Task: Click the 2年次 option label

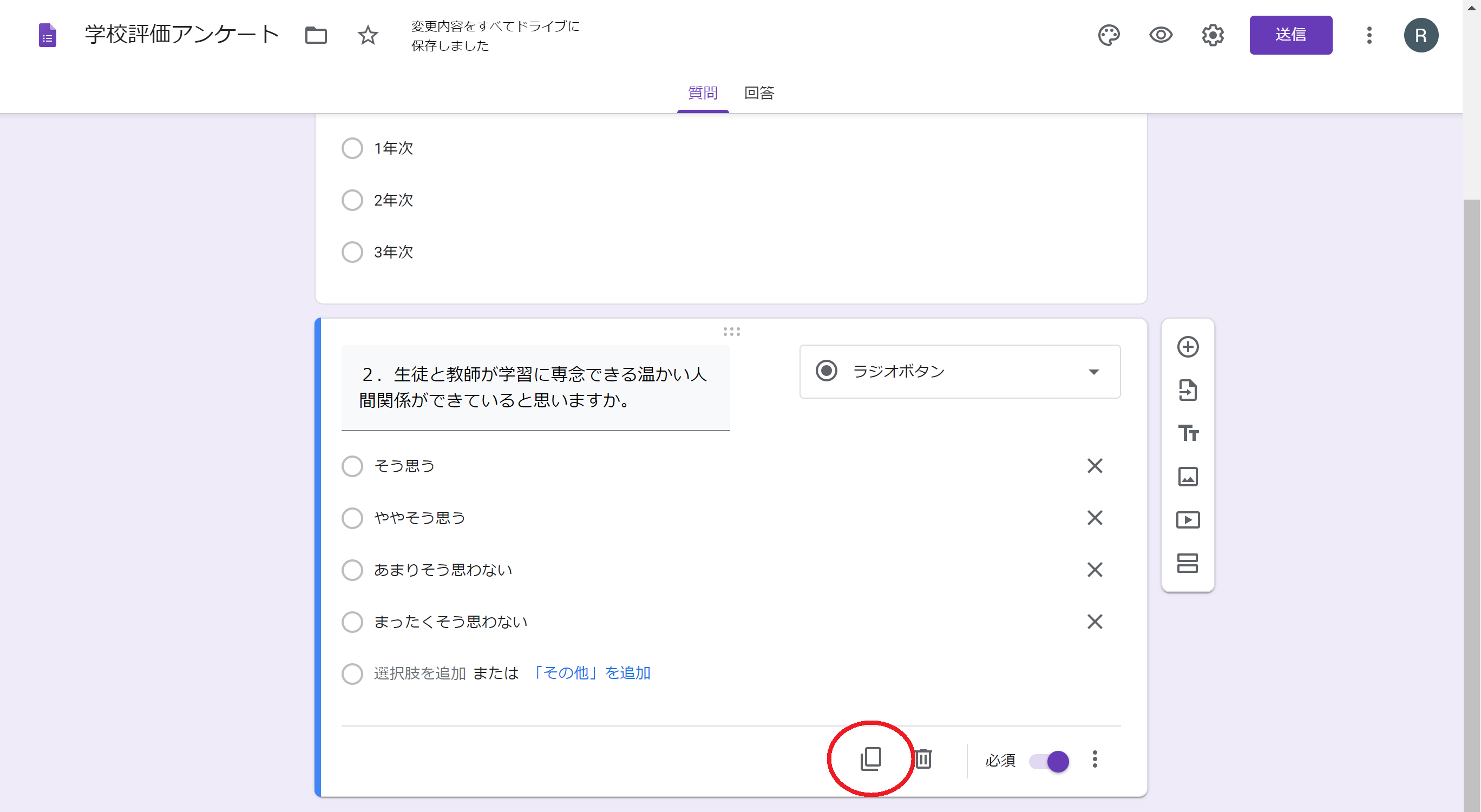Action: [393, 200]
